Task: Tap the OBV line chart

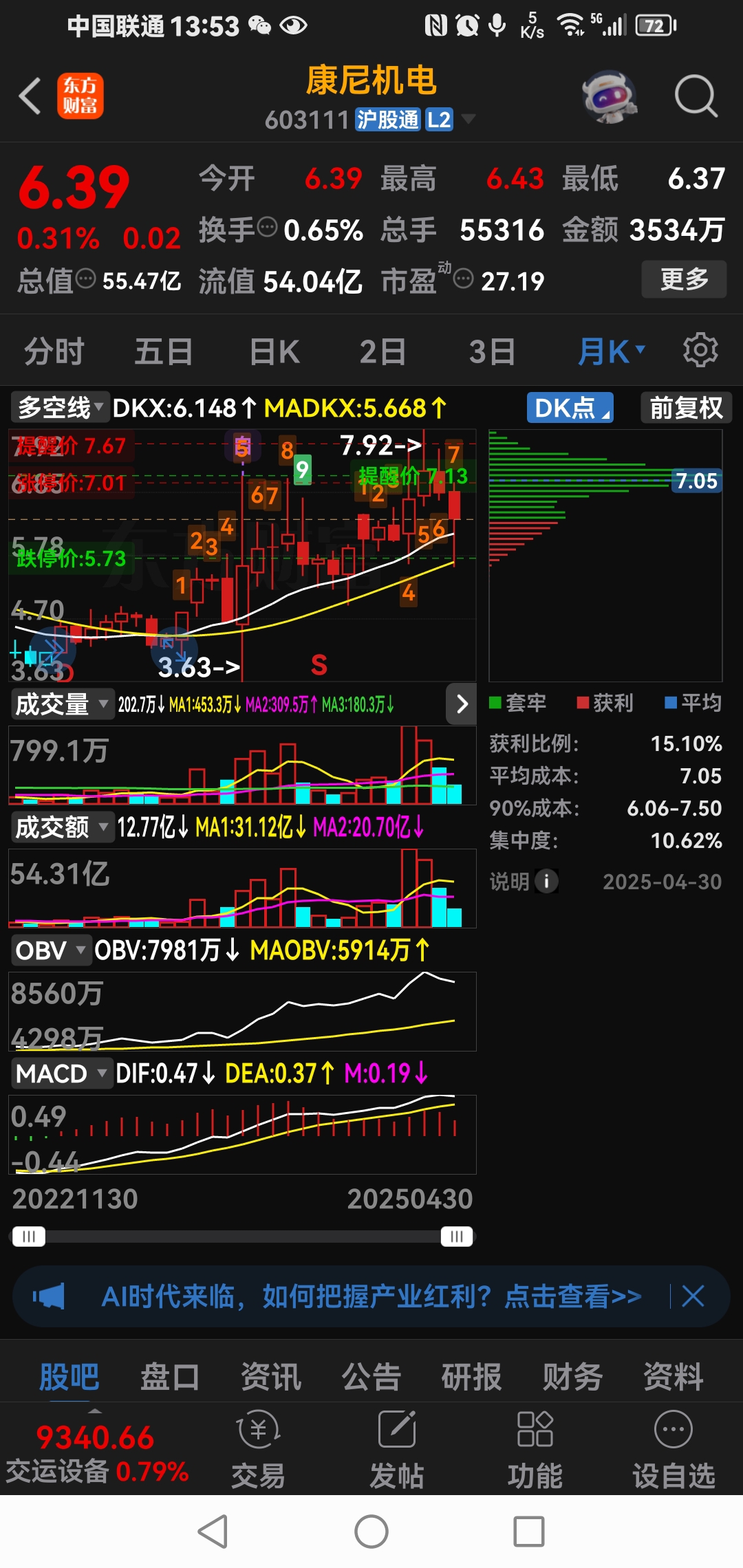Action: (x=242, y=1011)
